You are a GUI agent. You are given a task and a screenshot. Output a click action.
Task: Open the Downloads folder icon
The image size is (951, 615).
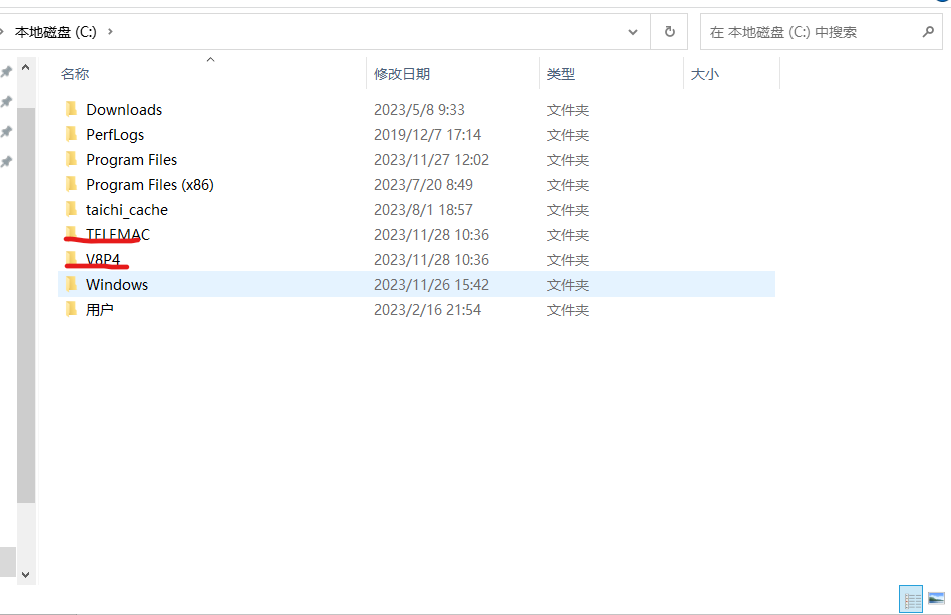click(71, 109)
